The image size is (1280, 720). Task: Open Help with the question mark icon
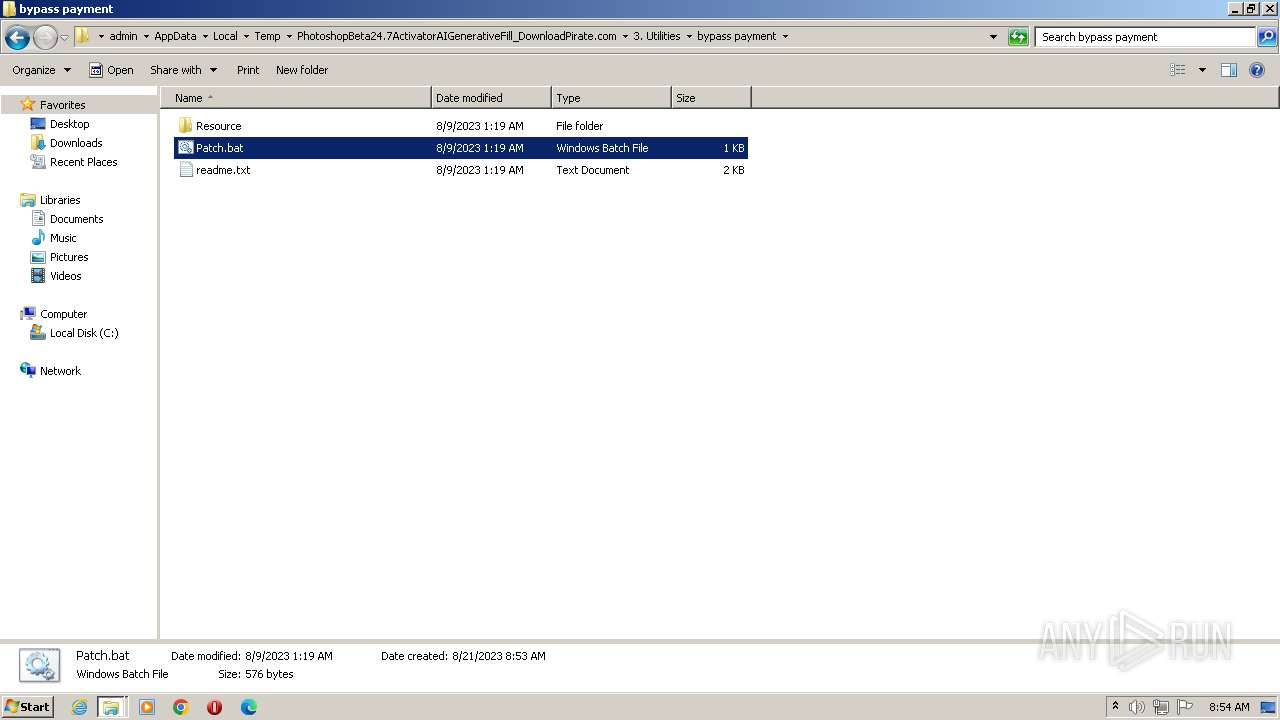(1257, 70)
